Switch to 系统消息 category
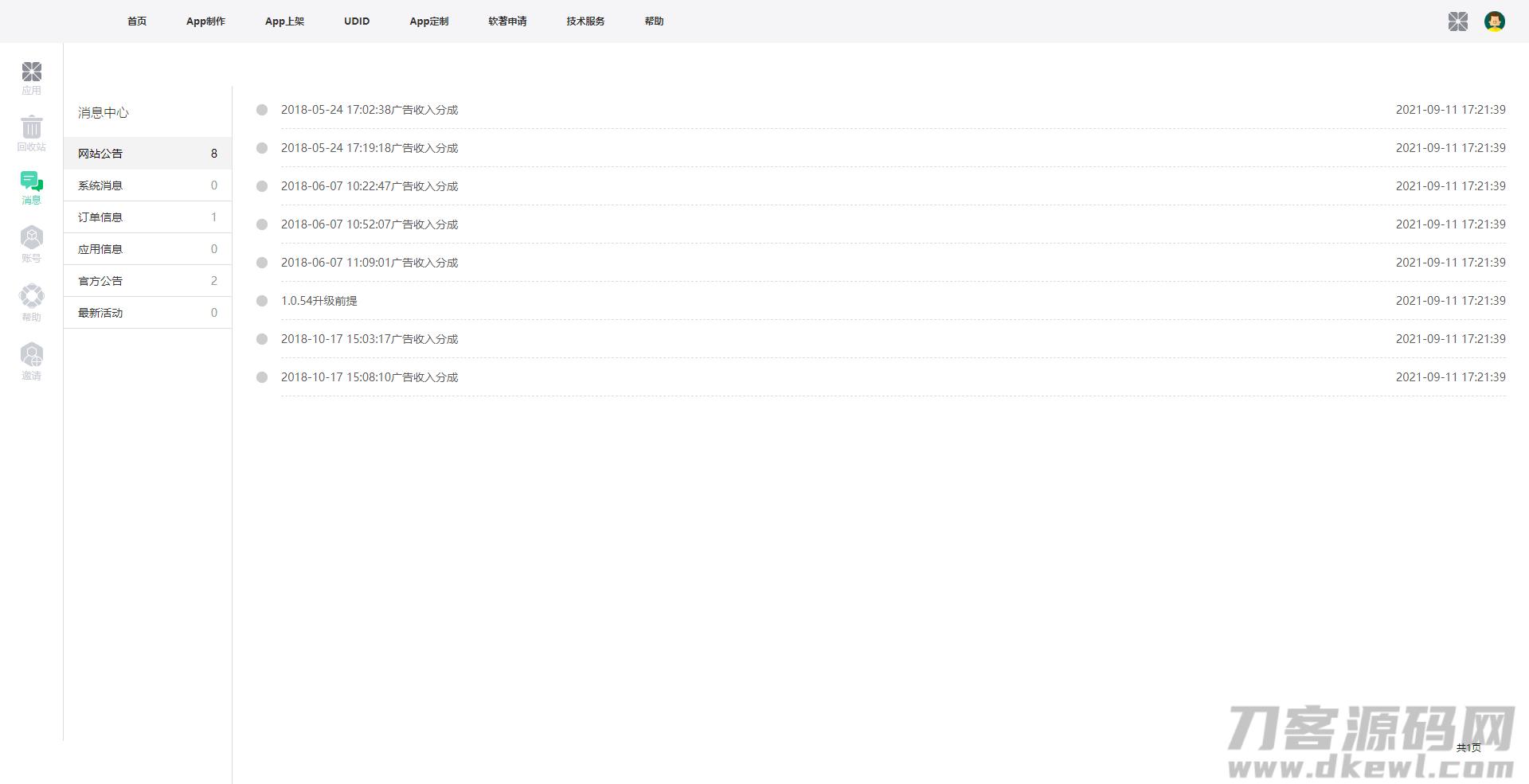The width and height of the screenshot is (1529, 784). [100, 185]
